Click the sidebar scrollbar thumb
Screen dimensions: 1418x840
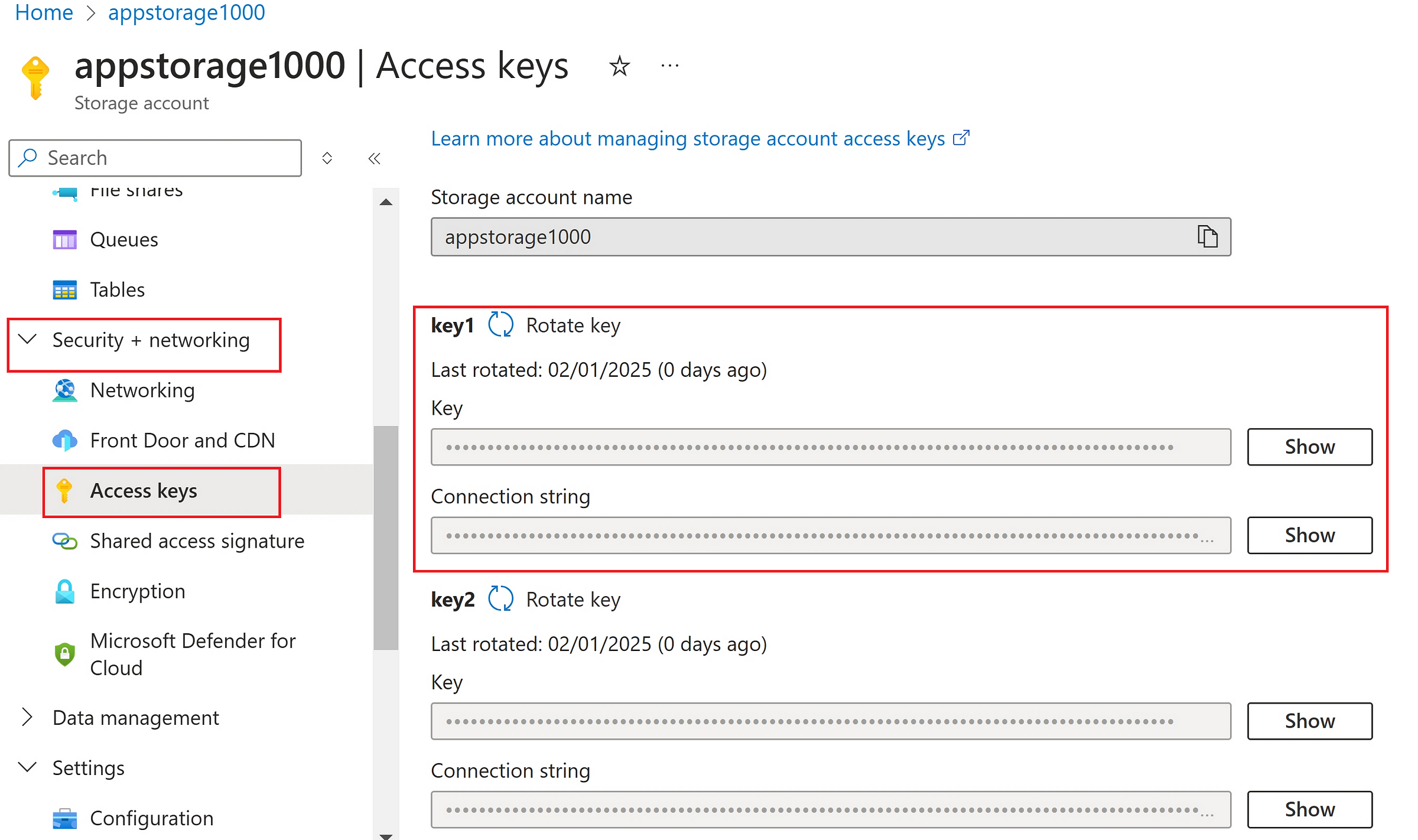[x=386, y=538]
